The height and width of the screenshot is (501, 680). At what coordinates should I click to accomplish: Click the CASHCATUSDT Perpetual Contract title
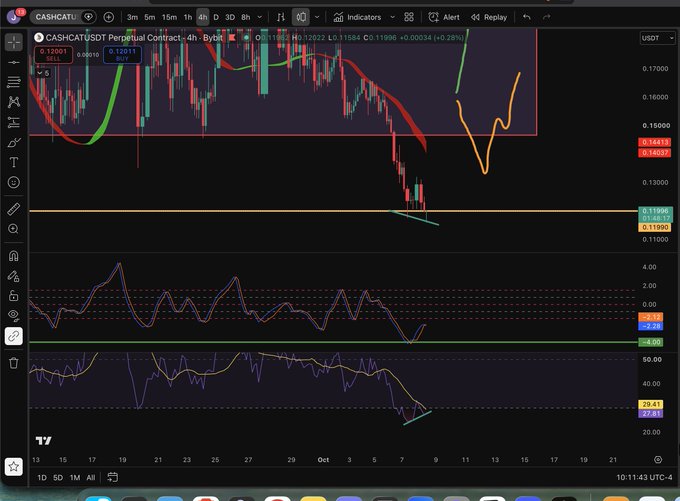pos(134,38)
